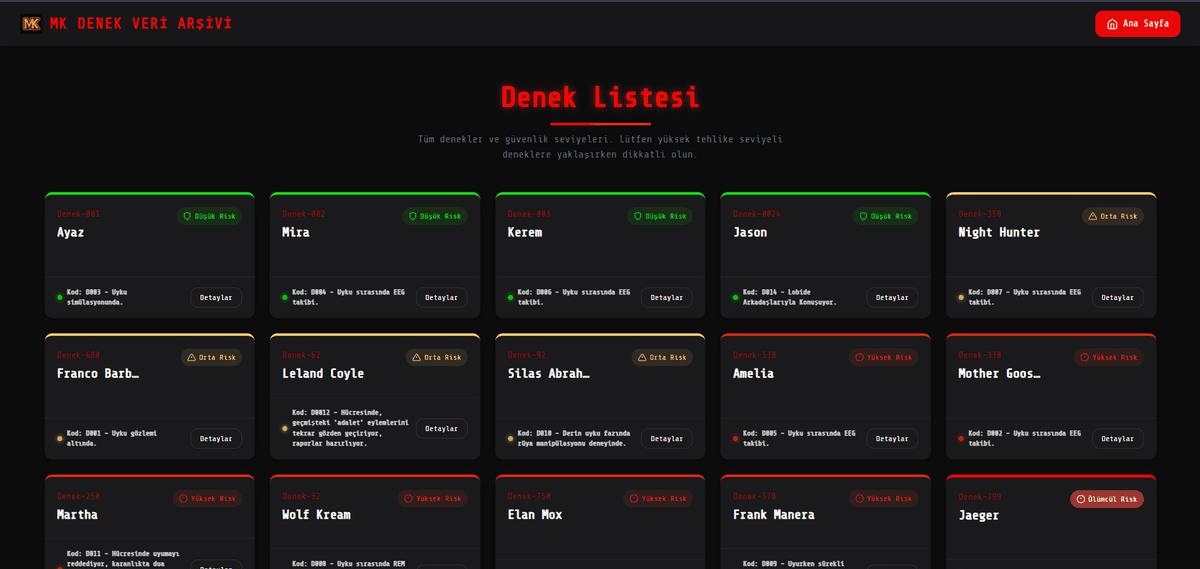
Task: Click the alert icon on Amelia's risk badge
Action: pos(860,357)
